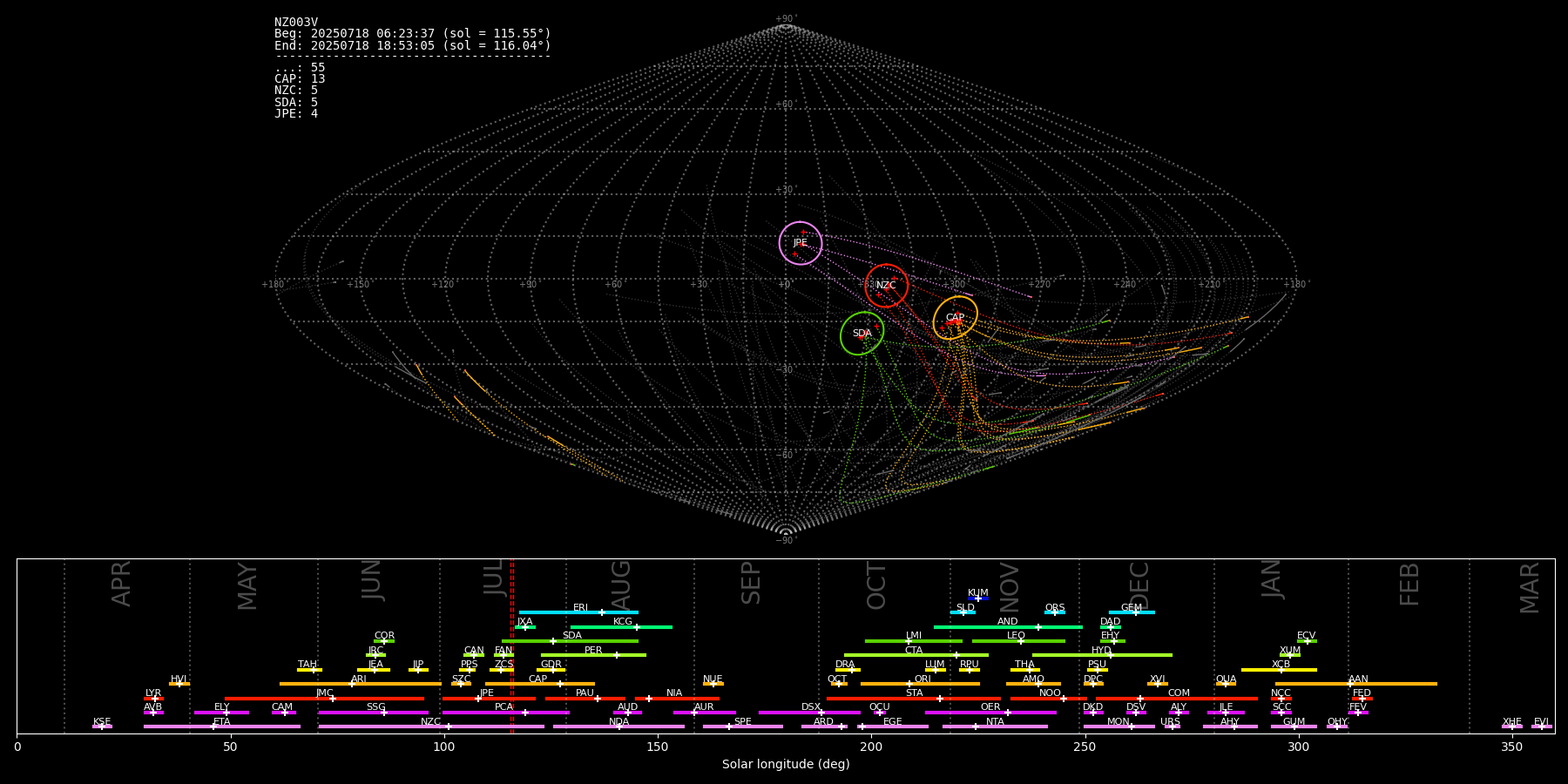Click the Beg: 20250718 06:23:37 line
Screen dimensions: 1568x784
click(413, 34)
